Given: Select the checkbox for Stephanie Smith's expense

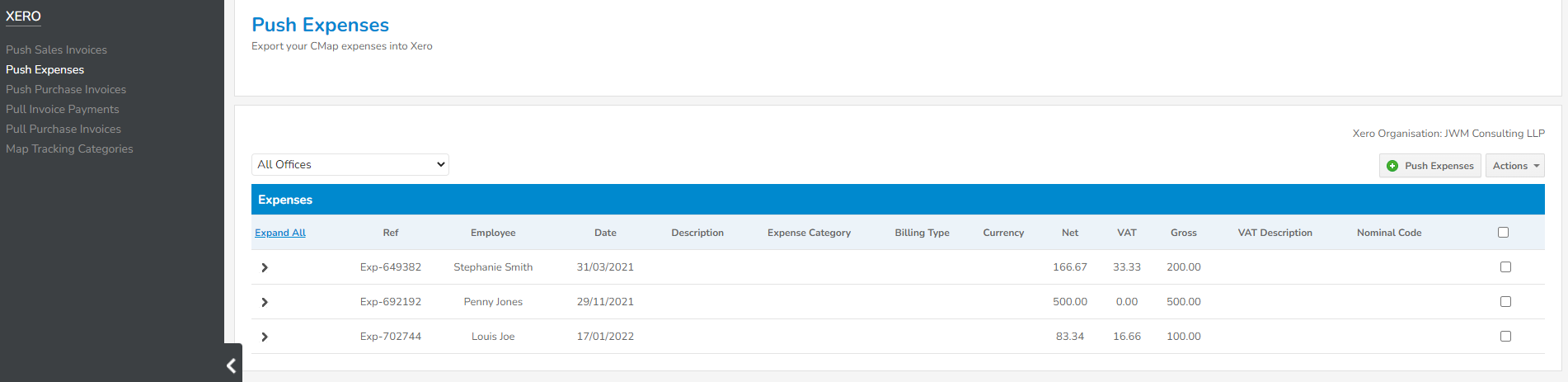Looking at the screenshot, I should [1505, 267].
